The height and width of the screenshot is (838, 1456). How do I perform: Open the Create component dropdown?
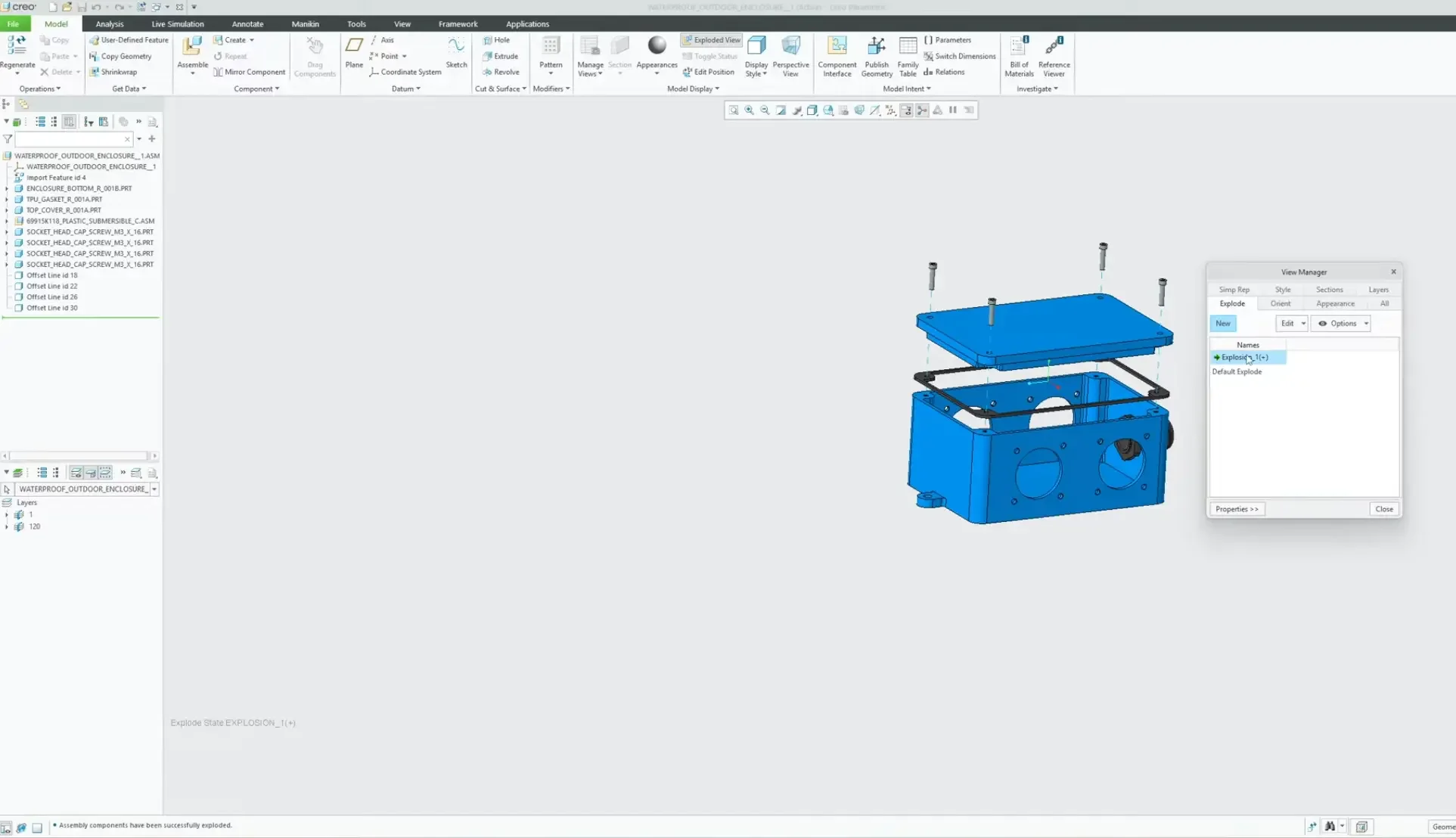(x=233, y=40)
